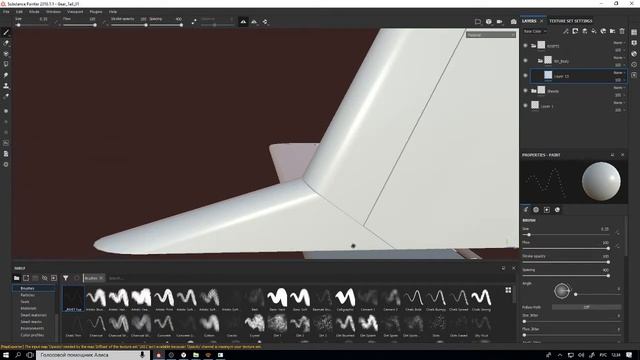The image size is (640, 360).
Task: Open Windows Start menu
Action: (x=6, y=355)
